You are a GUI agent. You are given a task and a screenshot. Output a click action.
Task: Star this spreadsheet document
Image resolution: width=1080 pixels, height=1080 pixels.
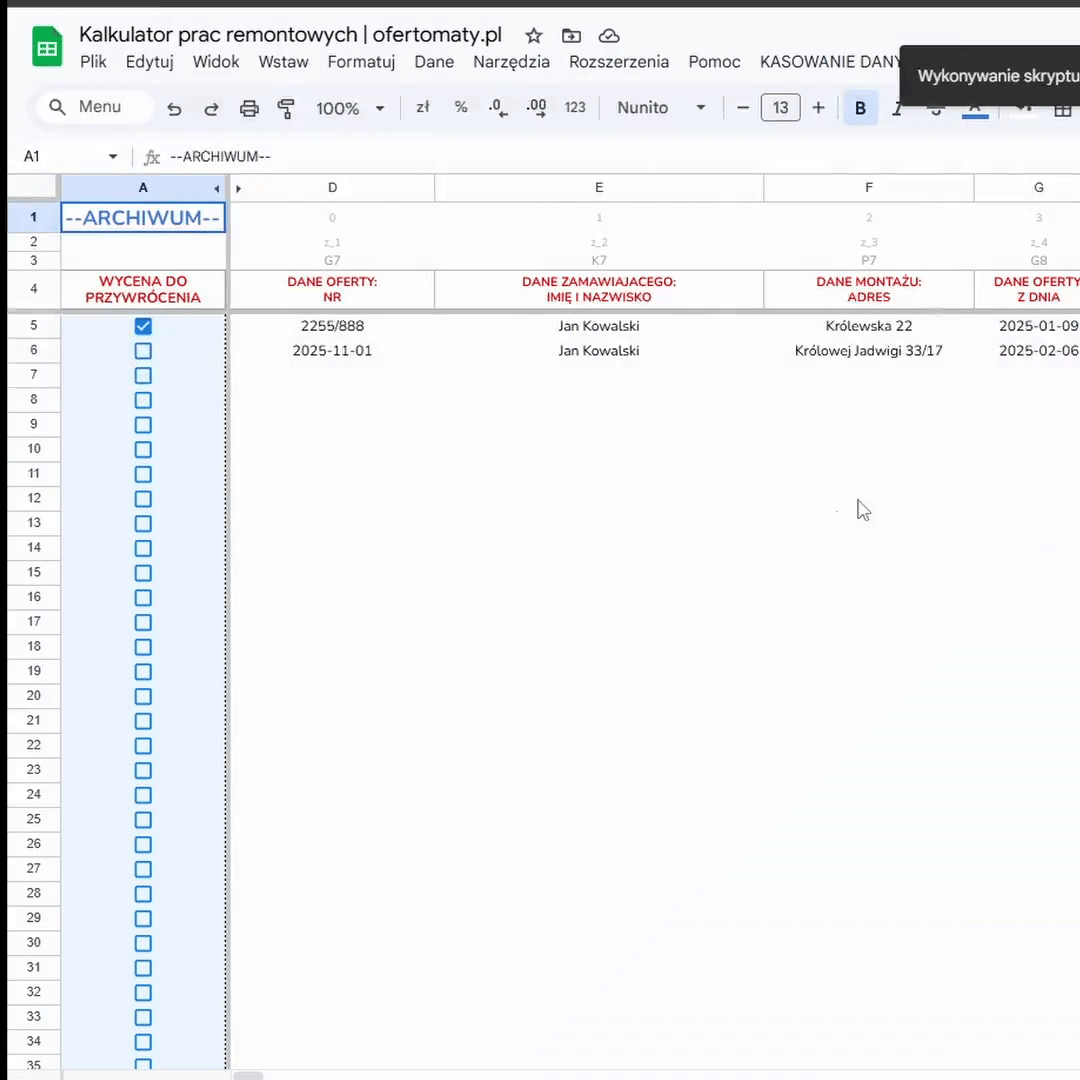(534, 36)
